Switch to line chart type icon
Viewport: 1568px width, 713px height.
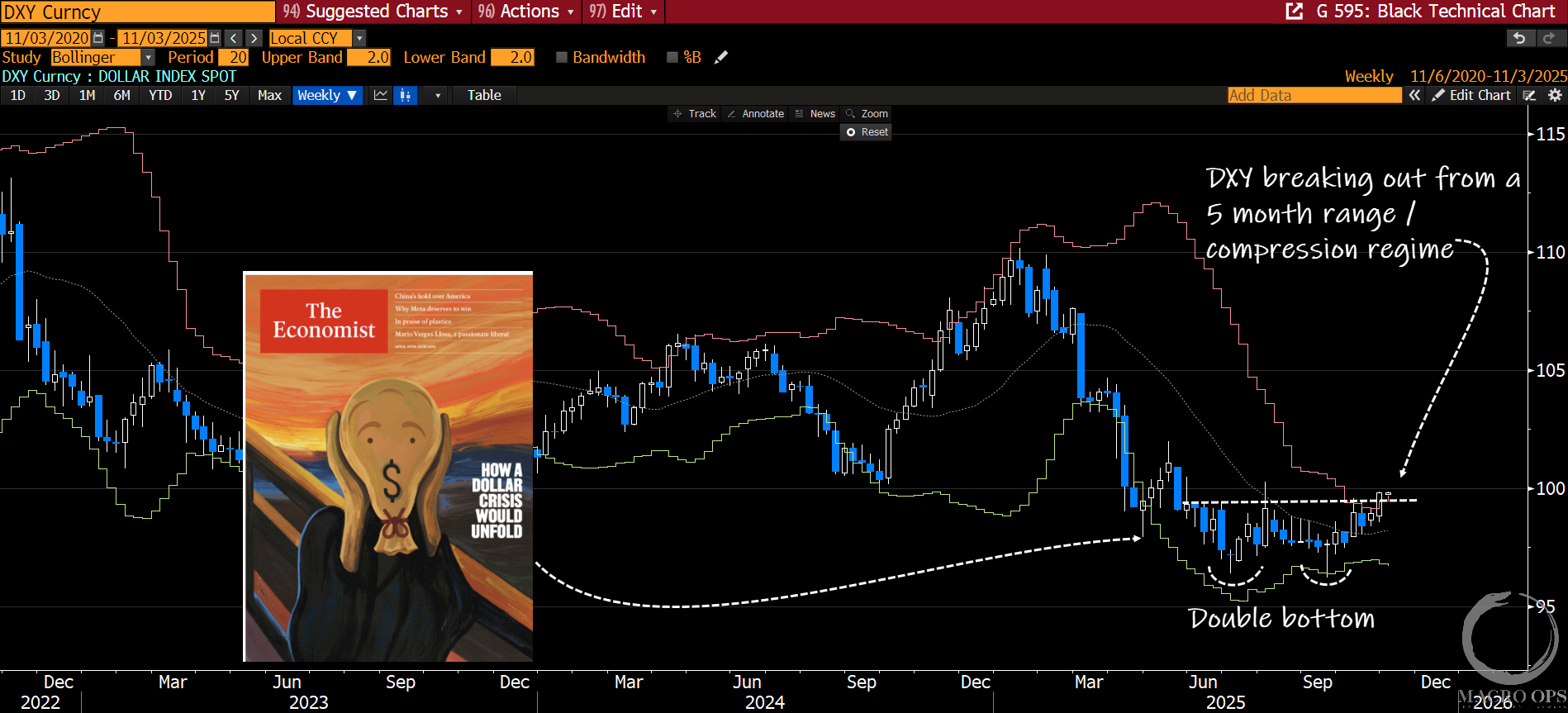point(380,95)
